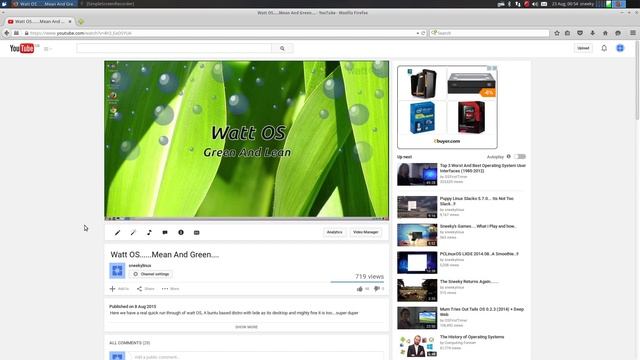Open Puppy Linux Slacko video thumbnail
The width and height of the screenshot is (640, 360).
(417, 207)
